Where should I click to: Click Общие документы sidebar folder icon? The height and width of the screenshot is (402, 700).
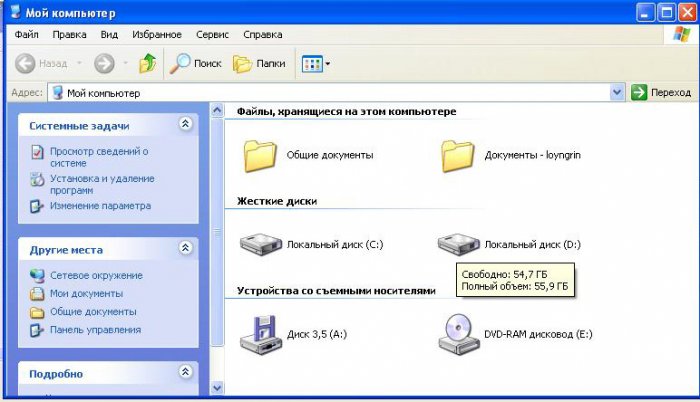point(37,312)
